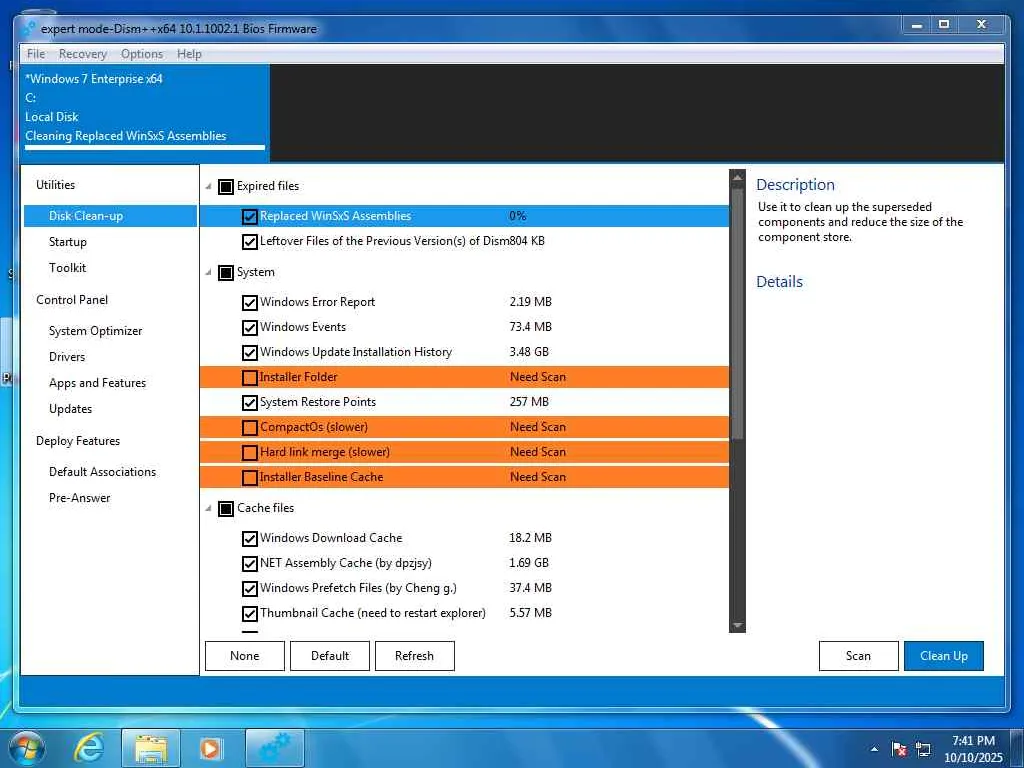Click the scrollbar up arrow
This screenshot has width=1024, height=768.
(x=737, y=177)
